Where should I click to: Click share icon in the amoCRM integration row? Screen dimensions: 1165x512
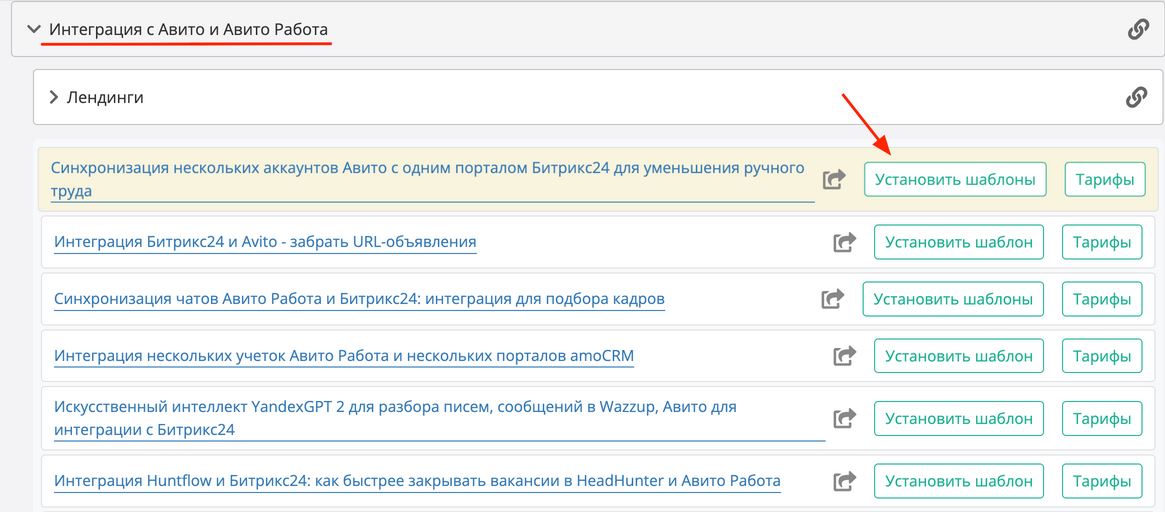845,356
